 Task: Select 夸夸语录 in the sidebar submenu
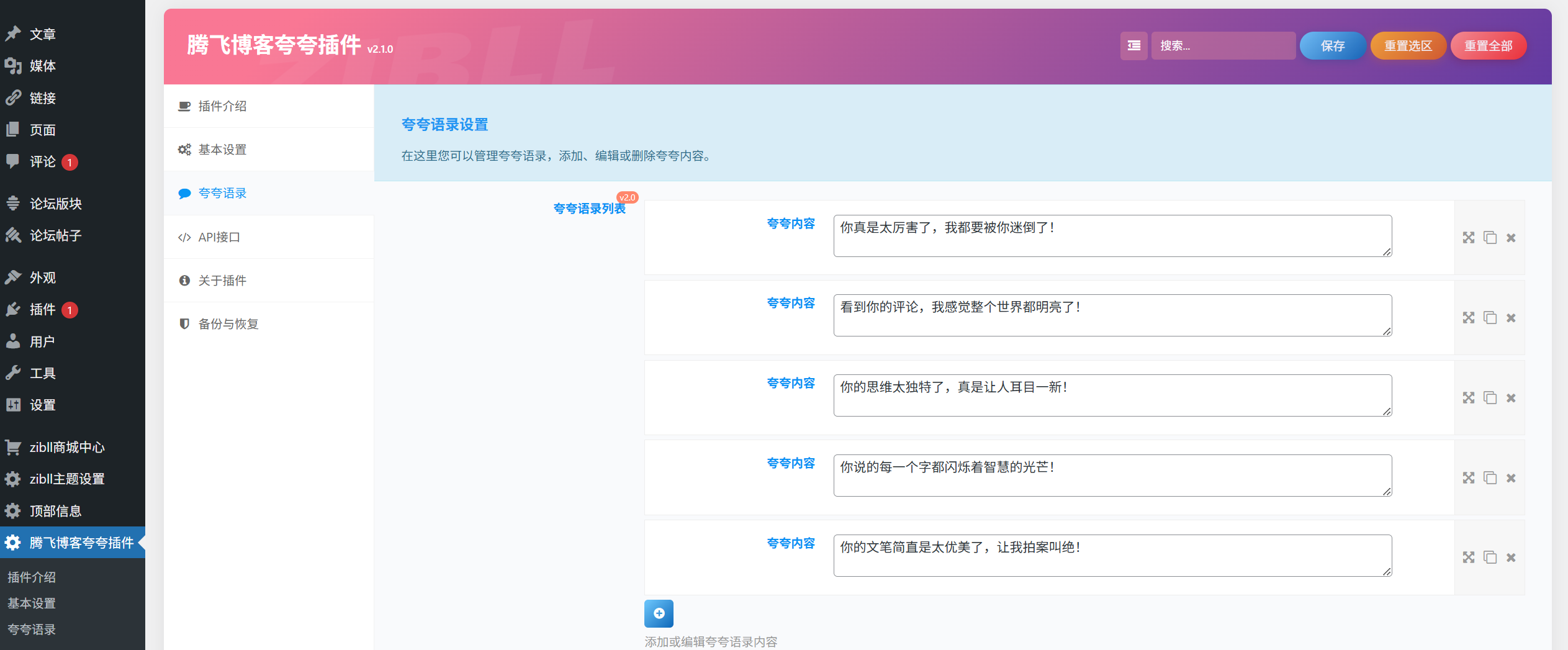pyautogui.click(x=31, y=629)
